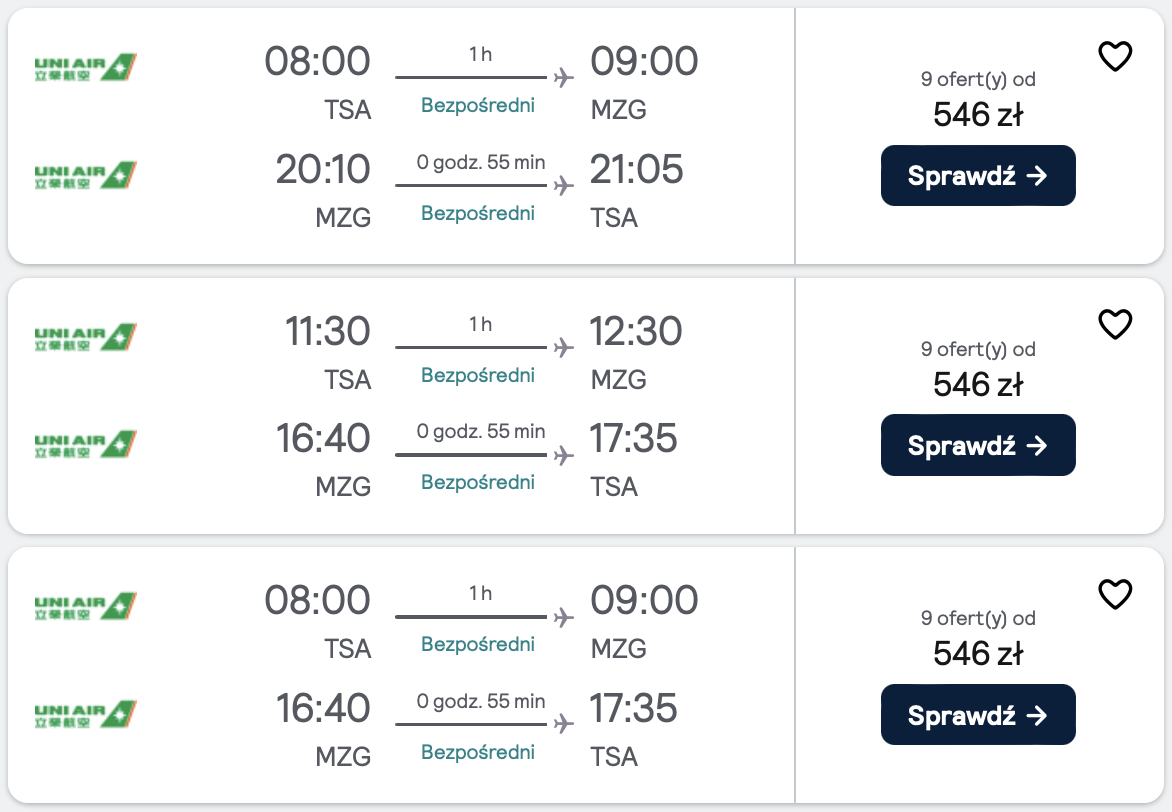1172x812 pixels.
Task: Select the Uni Air logo beside the 11:30 flight
Action: [85, 338]
